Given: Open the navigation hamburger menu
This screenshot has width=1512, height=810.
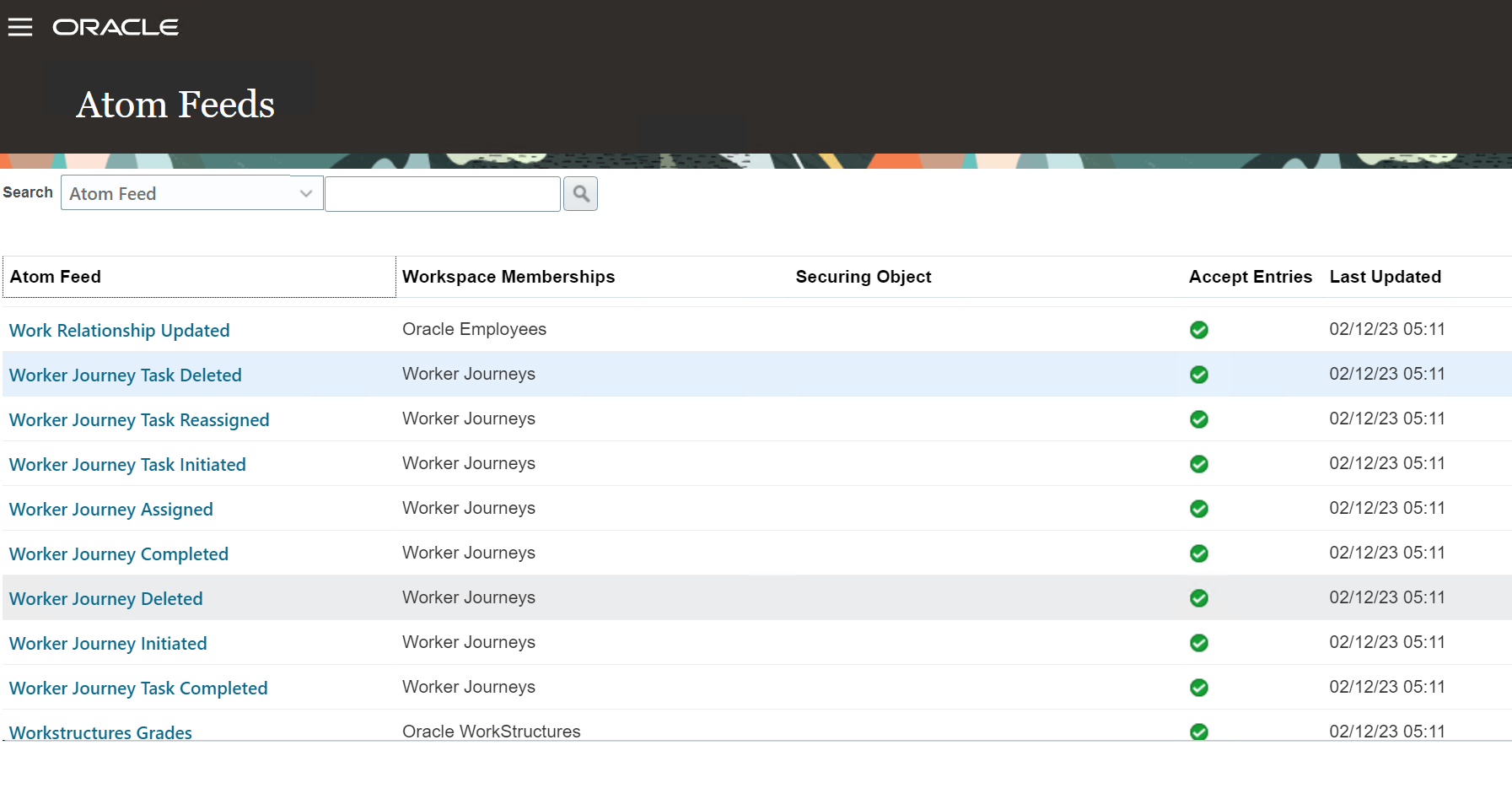Looking at the screenshot, I should pos(20,26).
